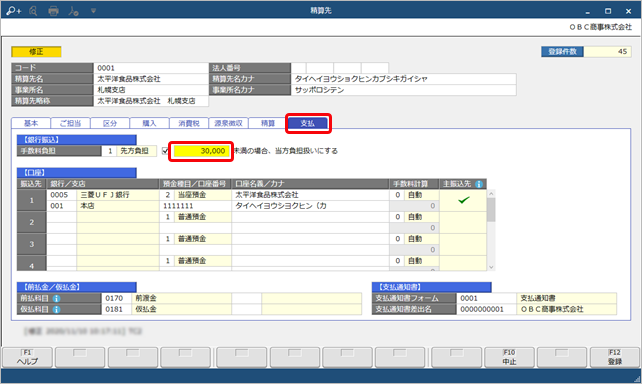Viewport: 642px width, 384px height.
Task: Click the 手数料負担 code field showing 1
Action: (x=109, y=151)
